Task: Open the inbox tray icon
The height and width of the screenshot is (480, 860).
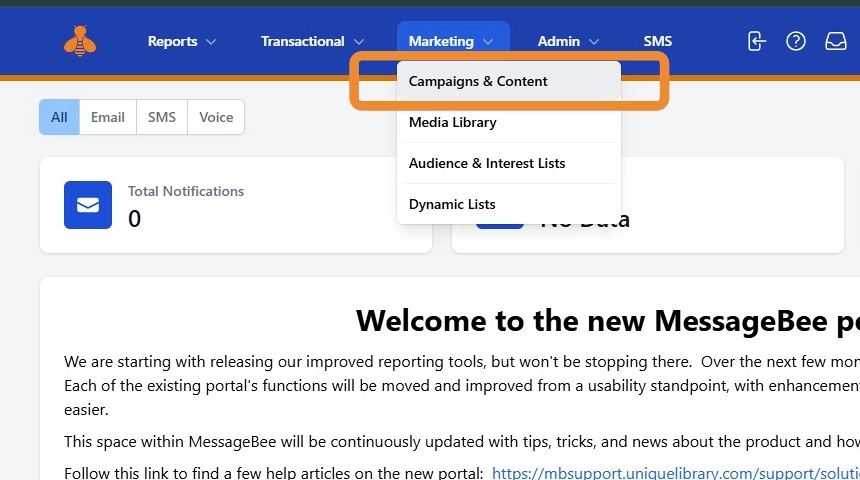Action: (836, 41)
